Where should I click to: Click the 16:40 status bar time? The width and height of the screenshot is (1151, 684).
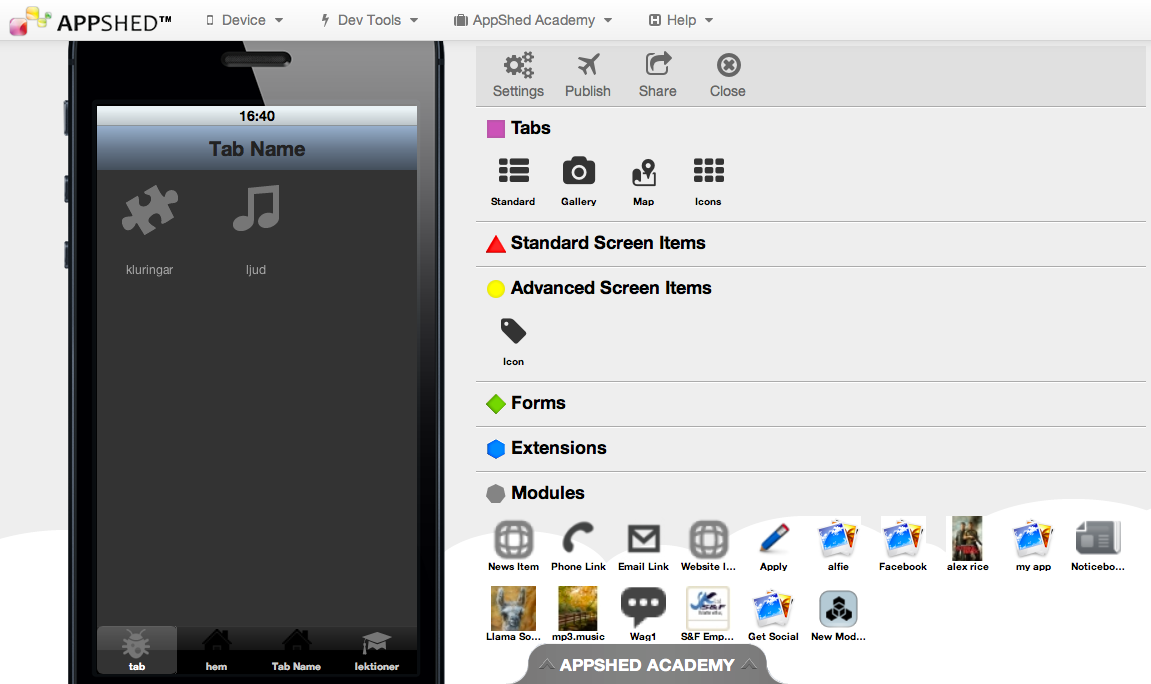point(257,116)
